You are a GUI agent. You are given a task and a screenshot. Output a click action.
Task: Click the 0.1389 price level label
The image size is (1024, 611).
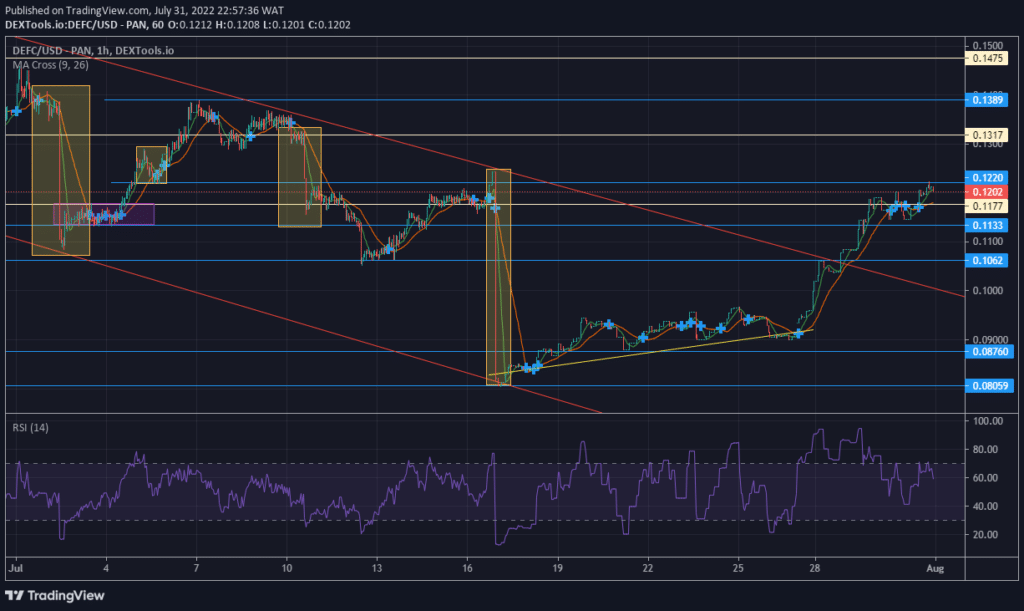(987, 100)
